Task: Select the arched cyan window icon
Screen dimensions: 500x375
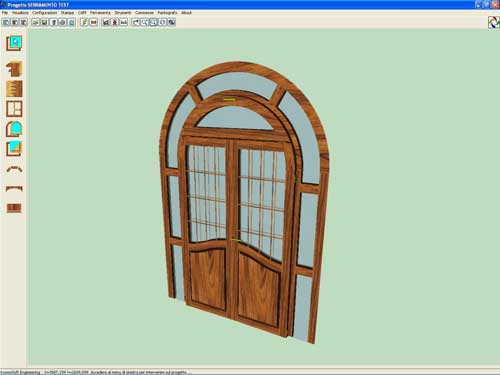Action: (14, 129)
